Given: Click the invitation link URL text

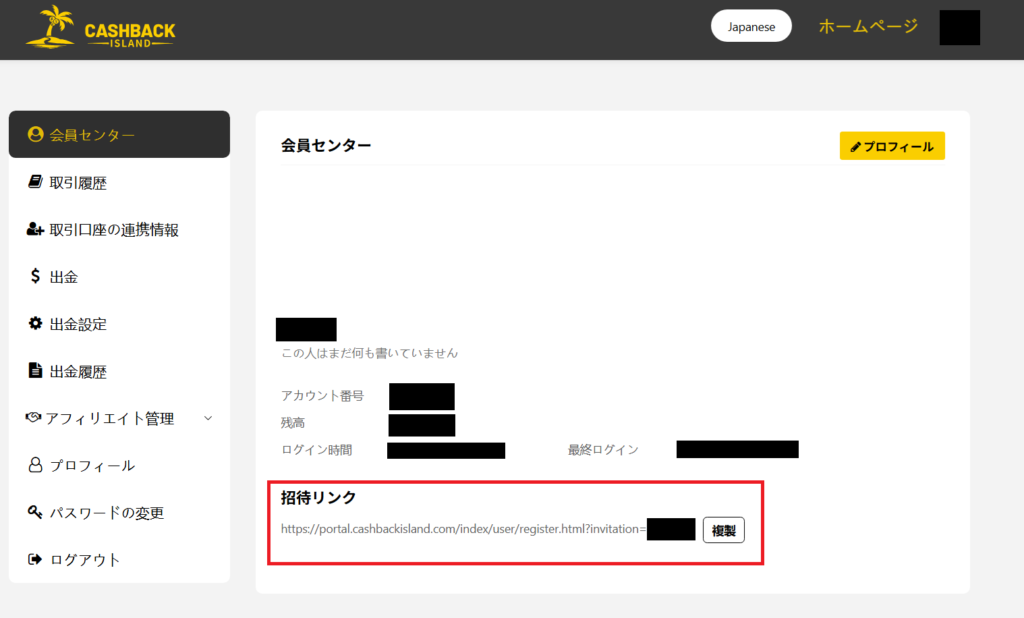Looking at the screenshot, I should point(463,529).
